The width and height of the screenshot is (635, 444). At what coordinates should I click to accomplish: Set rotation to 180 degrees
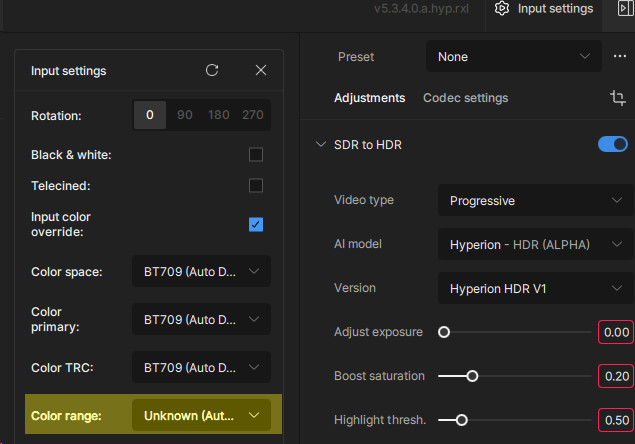pos(218,115)
